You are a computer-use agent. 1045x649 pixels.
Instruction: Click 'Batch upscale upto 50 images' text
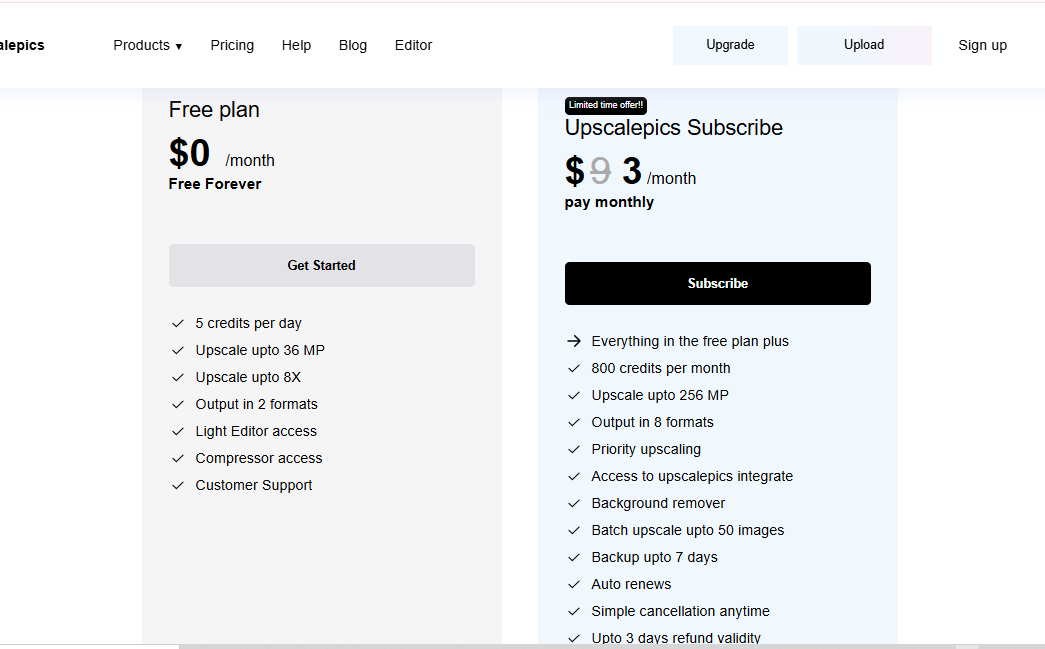point(688,530)
